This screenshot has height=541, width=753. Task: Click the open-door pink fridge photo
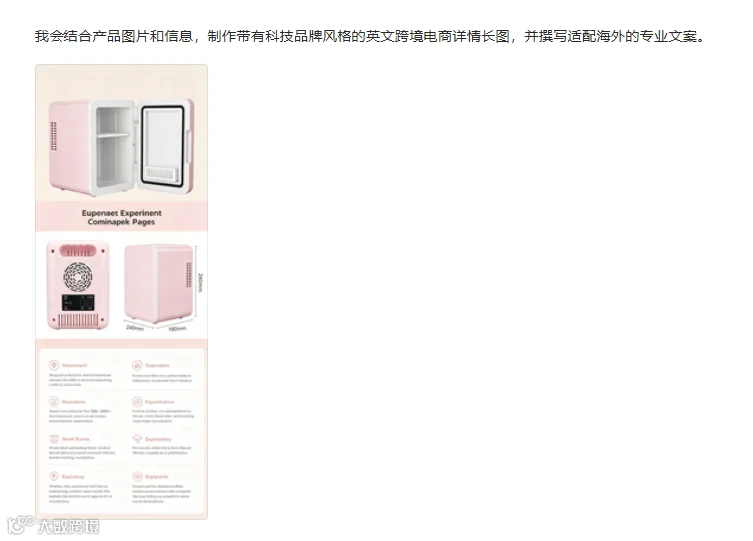[121, 147]
